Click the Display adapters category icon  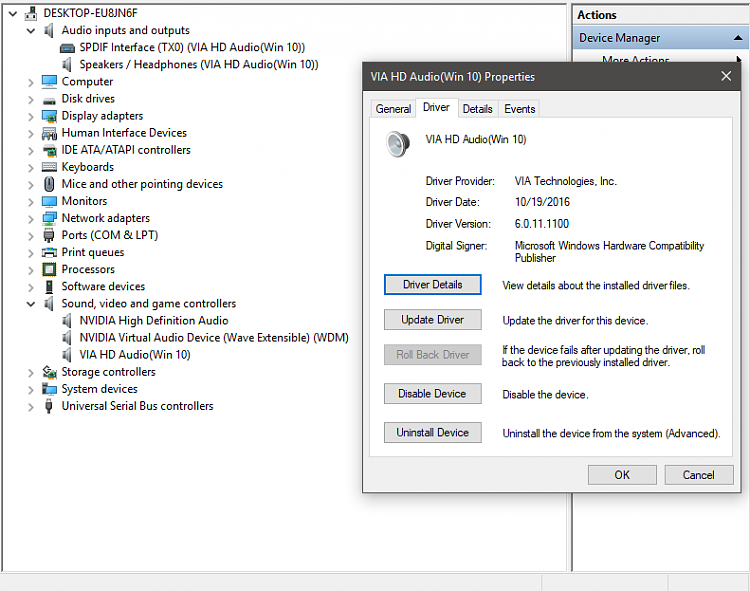(49, 116)
